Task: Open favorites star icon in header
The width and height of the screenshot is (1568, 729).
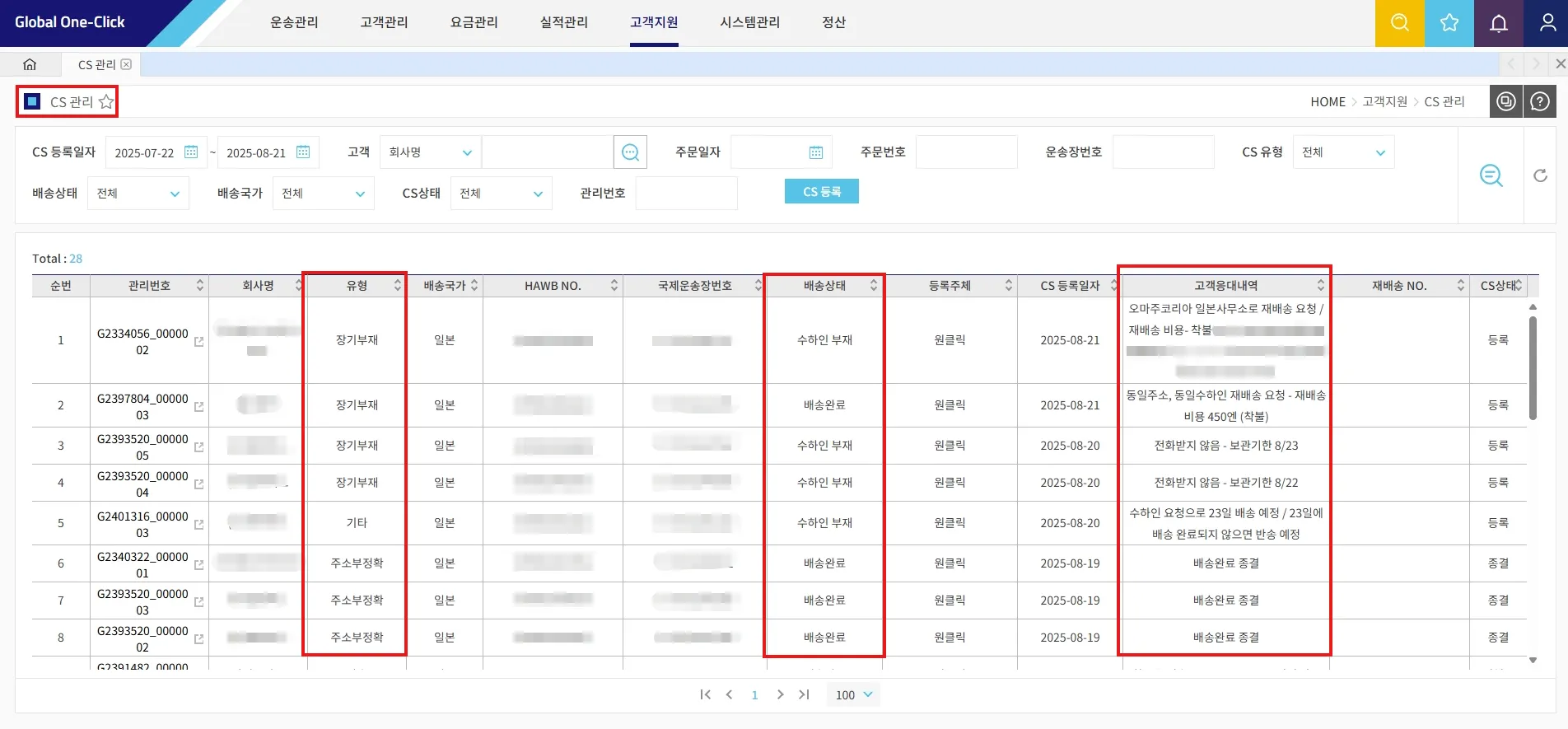Action: tap(1449, 23)
